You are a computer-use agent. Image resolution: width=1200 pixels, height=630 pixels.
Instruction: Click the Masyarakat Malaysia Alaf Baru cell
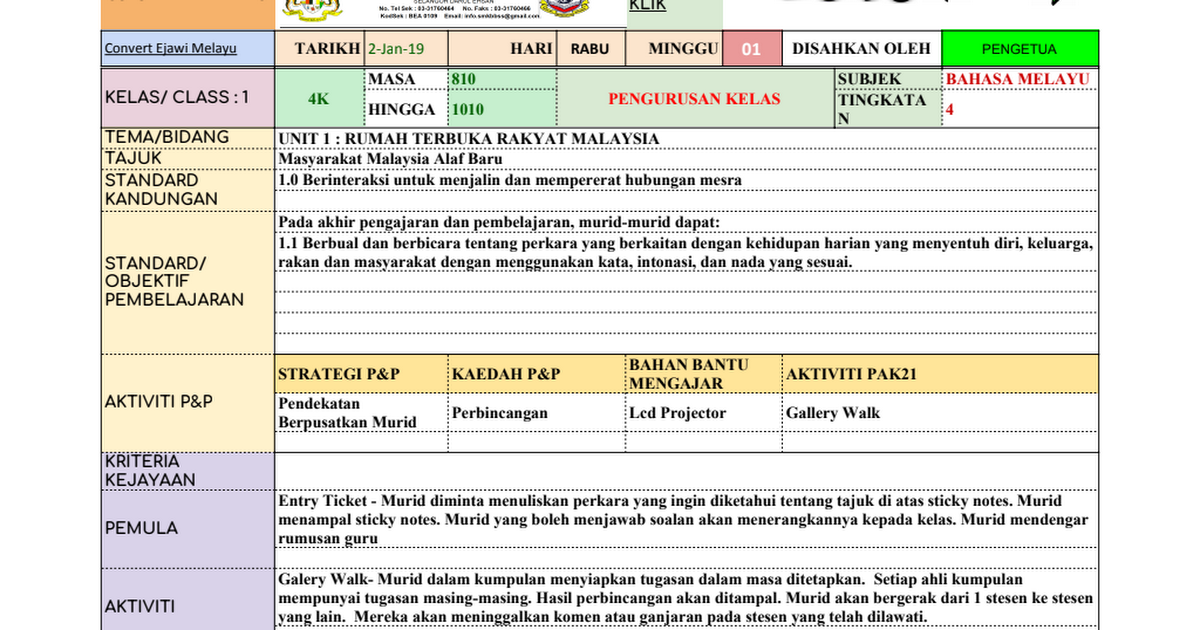pyautogui.click(x=687, y=159)
